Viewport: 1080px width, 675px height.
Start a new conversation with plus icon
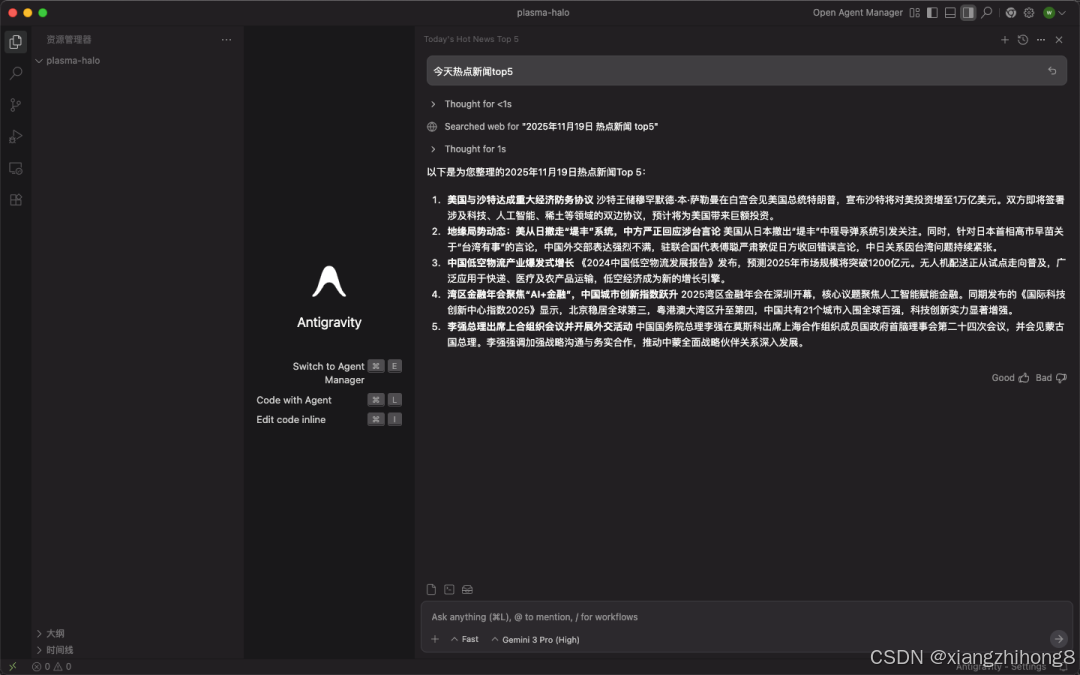coord(1004,40)
